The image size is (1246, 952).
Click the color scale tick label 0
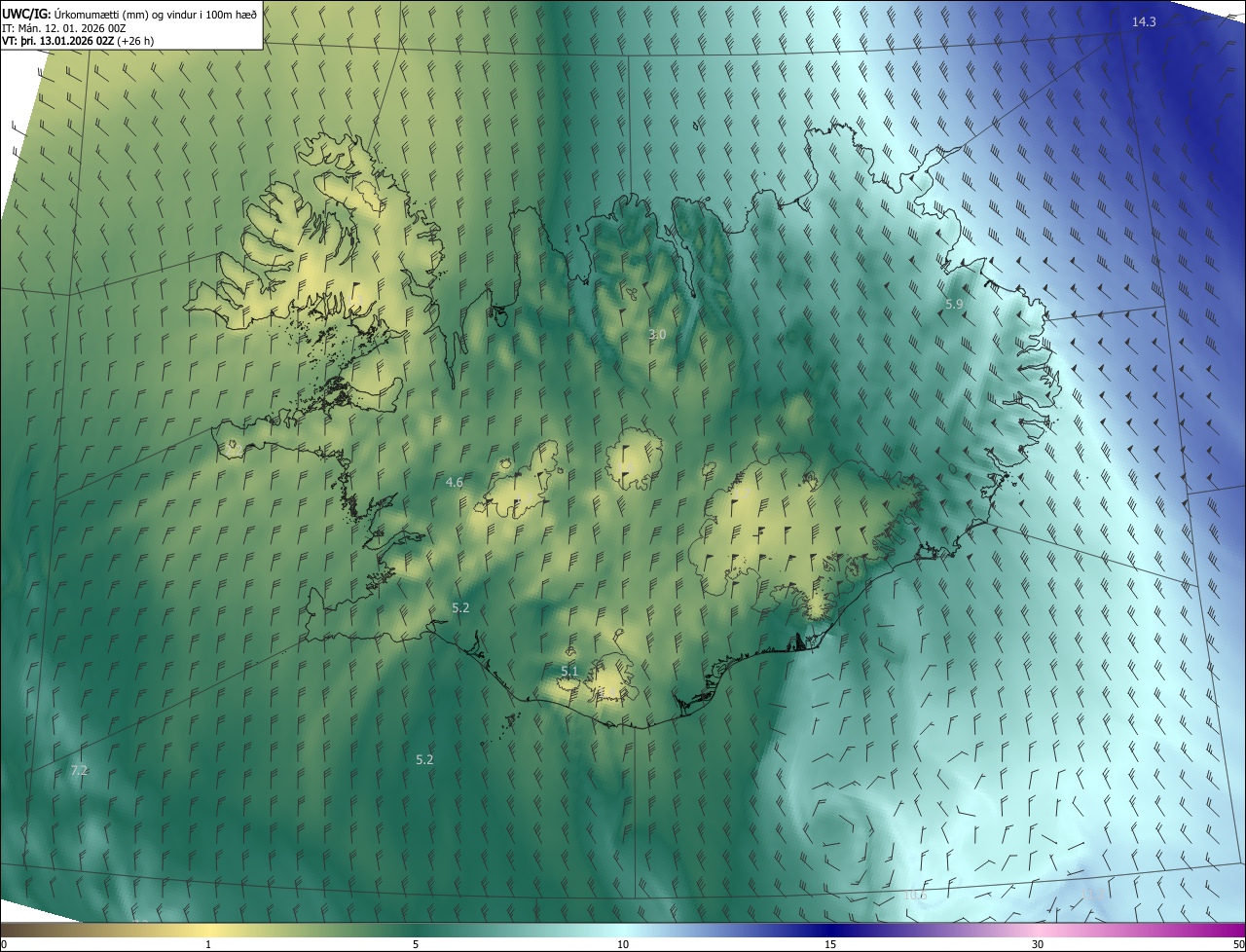[4, 944]
